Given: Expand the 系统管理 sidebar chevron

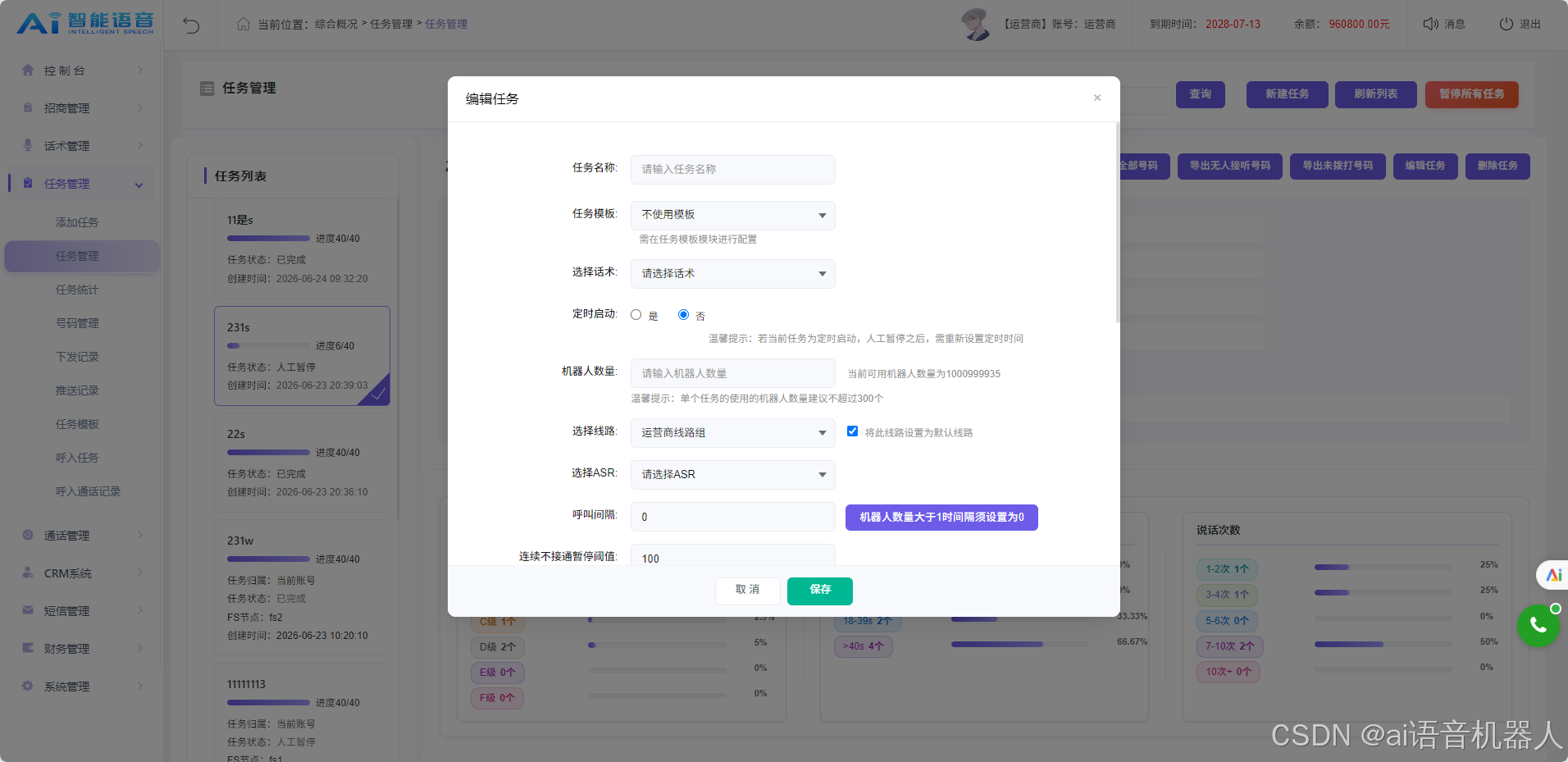Looking at the screenshot, I should (140, 687).
